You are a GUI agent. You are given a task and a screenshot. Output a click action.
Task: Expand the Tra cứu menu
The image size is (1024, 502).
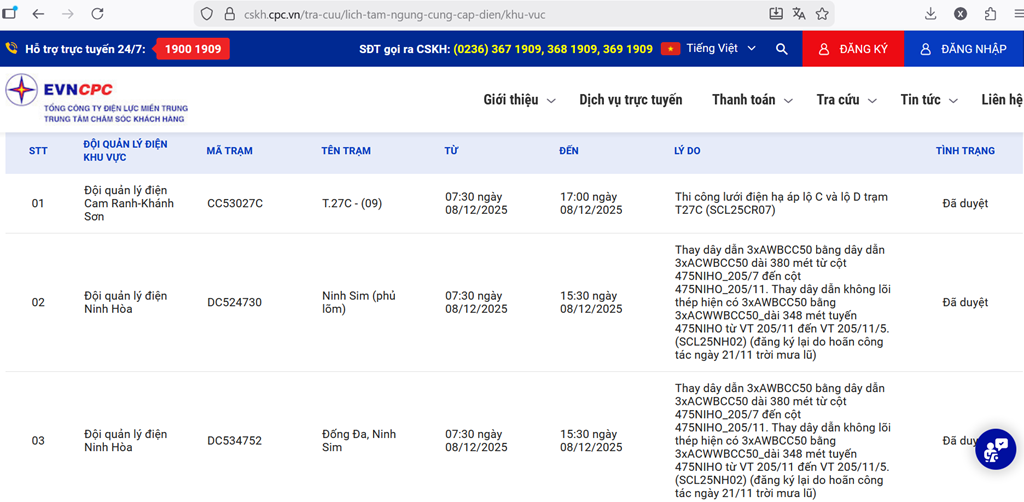point(845,100)
